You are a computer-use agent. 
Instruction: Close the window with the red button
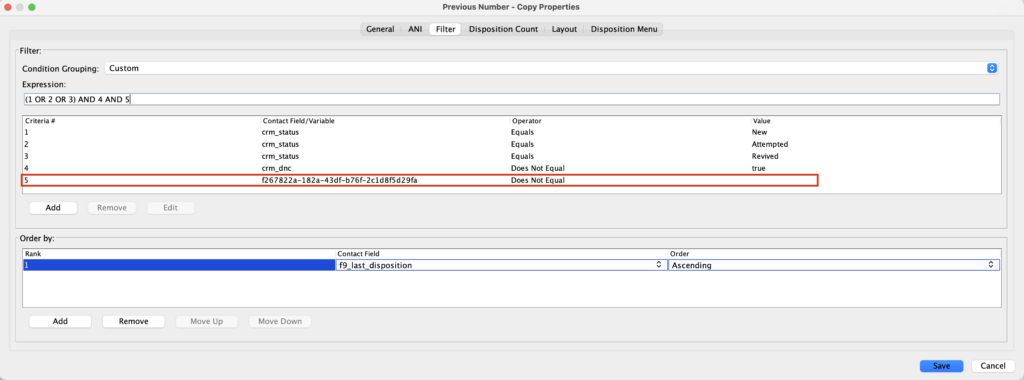[x=8, y=7]
